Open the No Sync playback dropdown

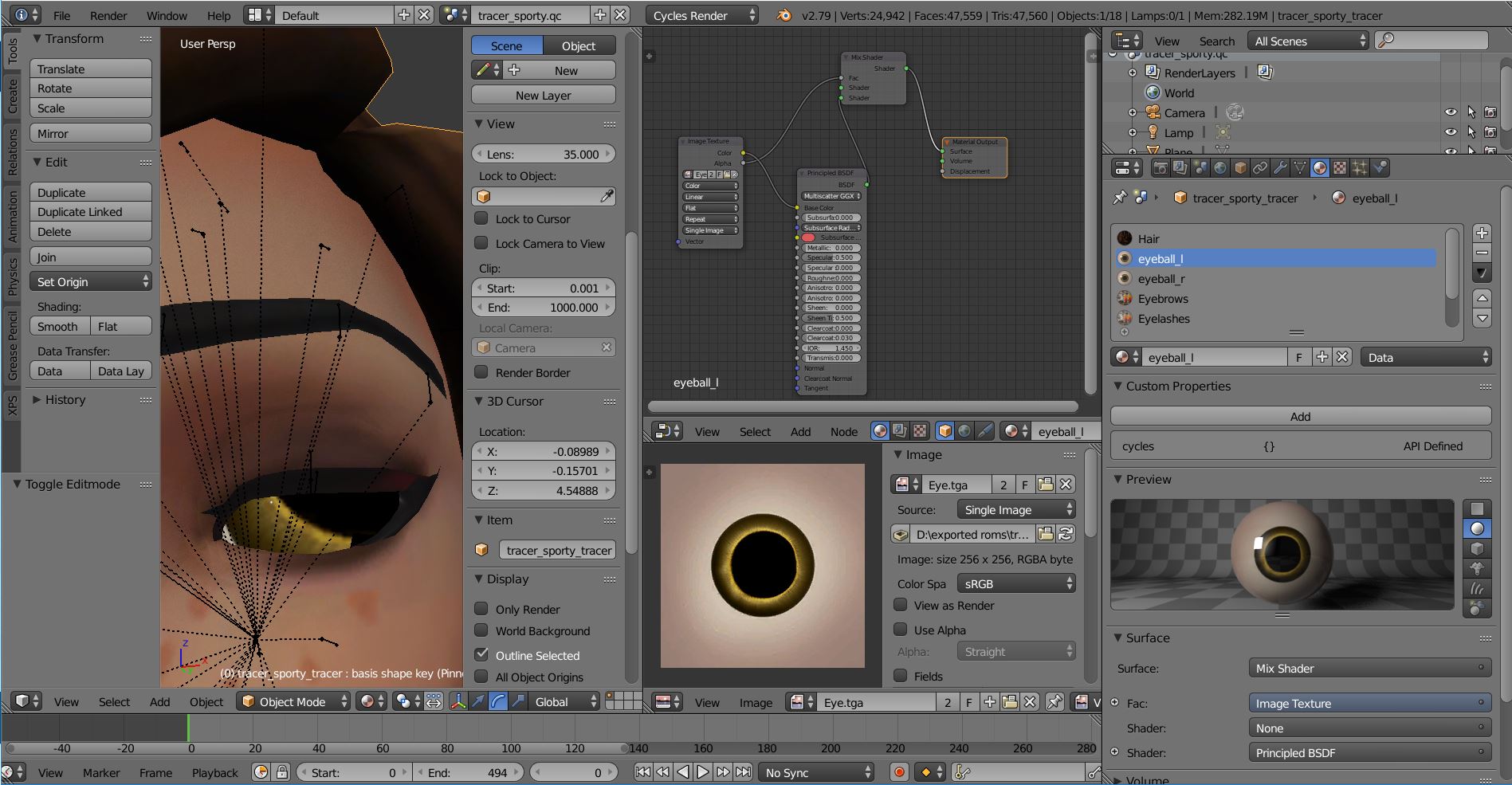[815, 772]
